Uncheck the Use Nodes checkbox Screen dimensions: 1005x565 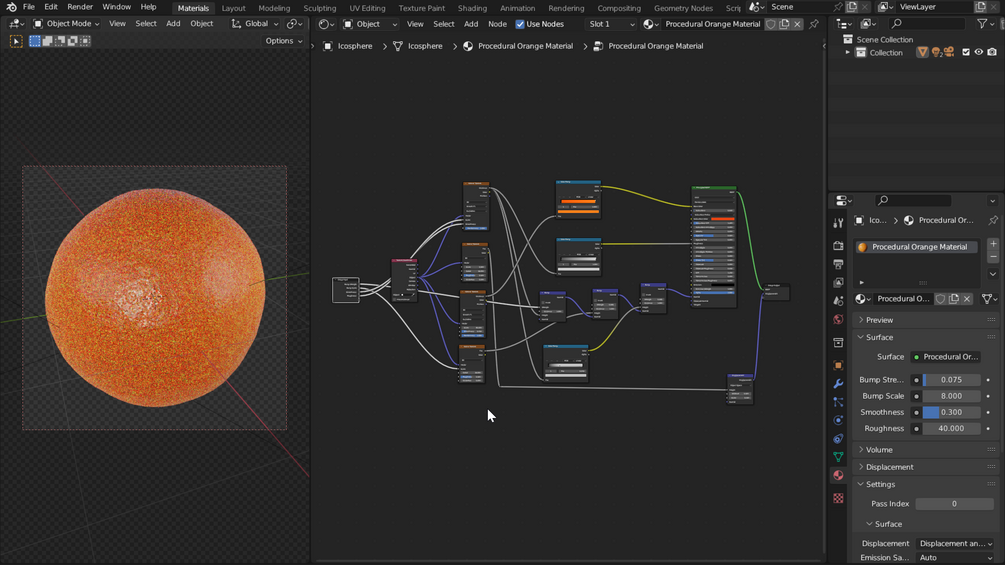click(520, 24)
